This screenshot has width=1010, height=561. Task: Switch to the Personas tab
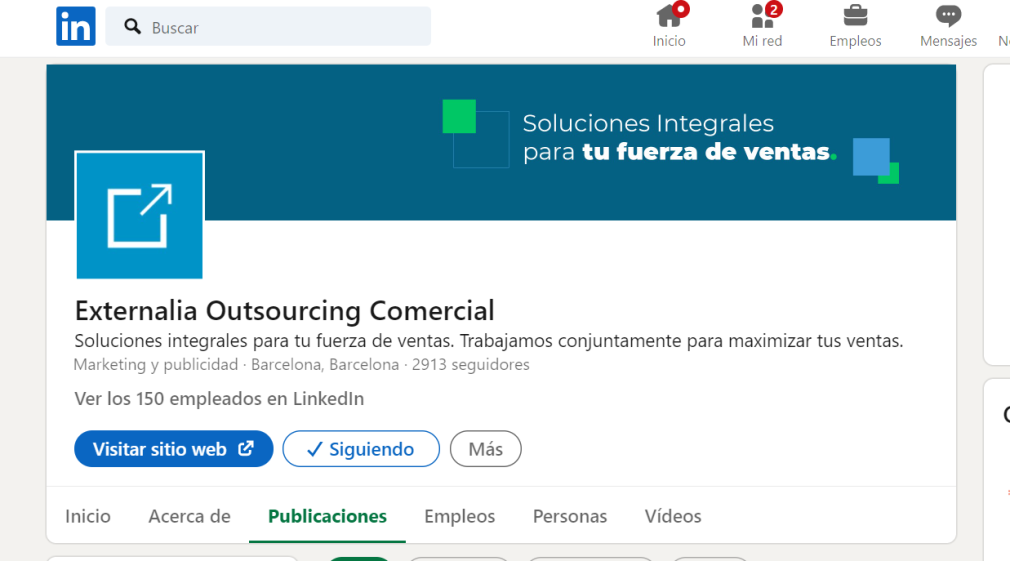click(x=570, y=516)
